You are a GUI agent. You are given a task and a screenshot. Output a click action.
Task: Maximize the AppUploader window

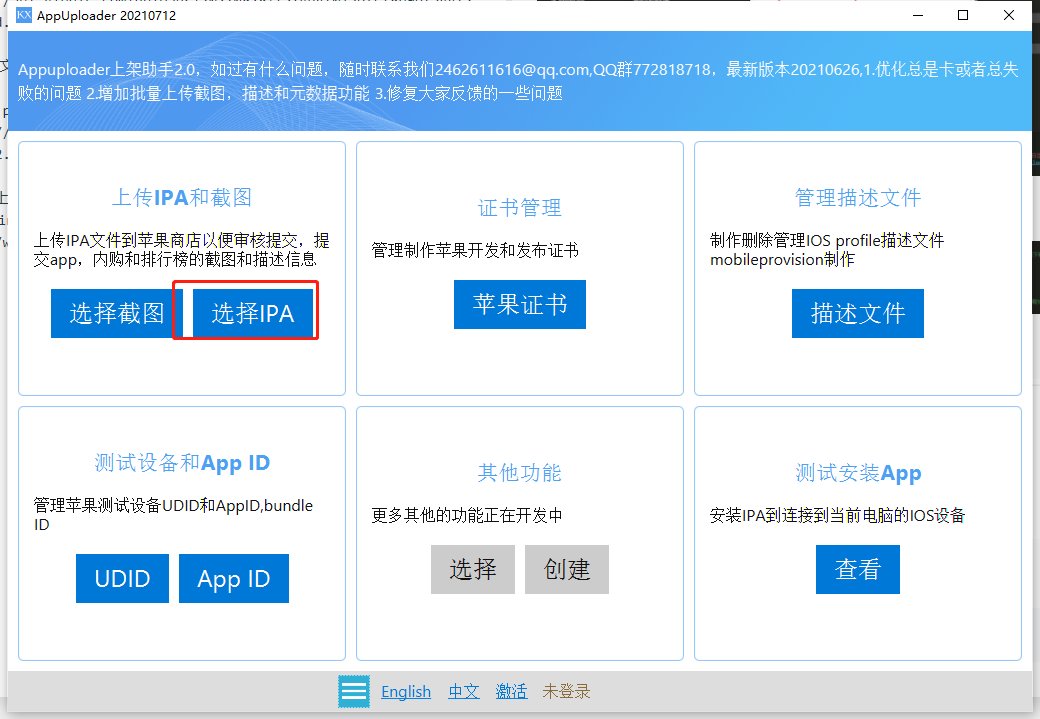(x=963, y=15)
